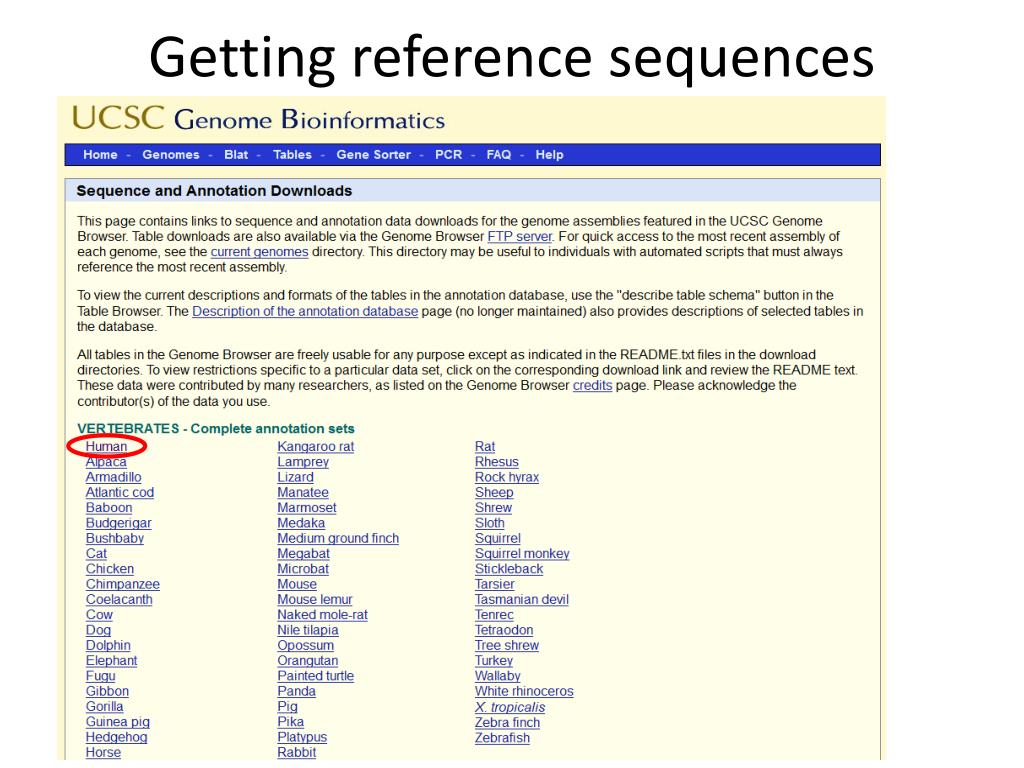Open Description of the annotation database link

tap(305, 312)
